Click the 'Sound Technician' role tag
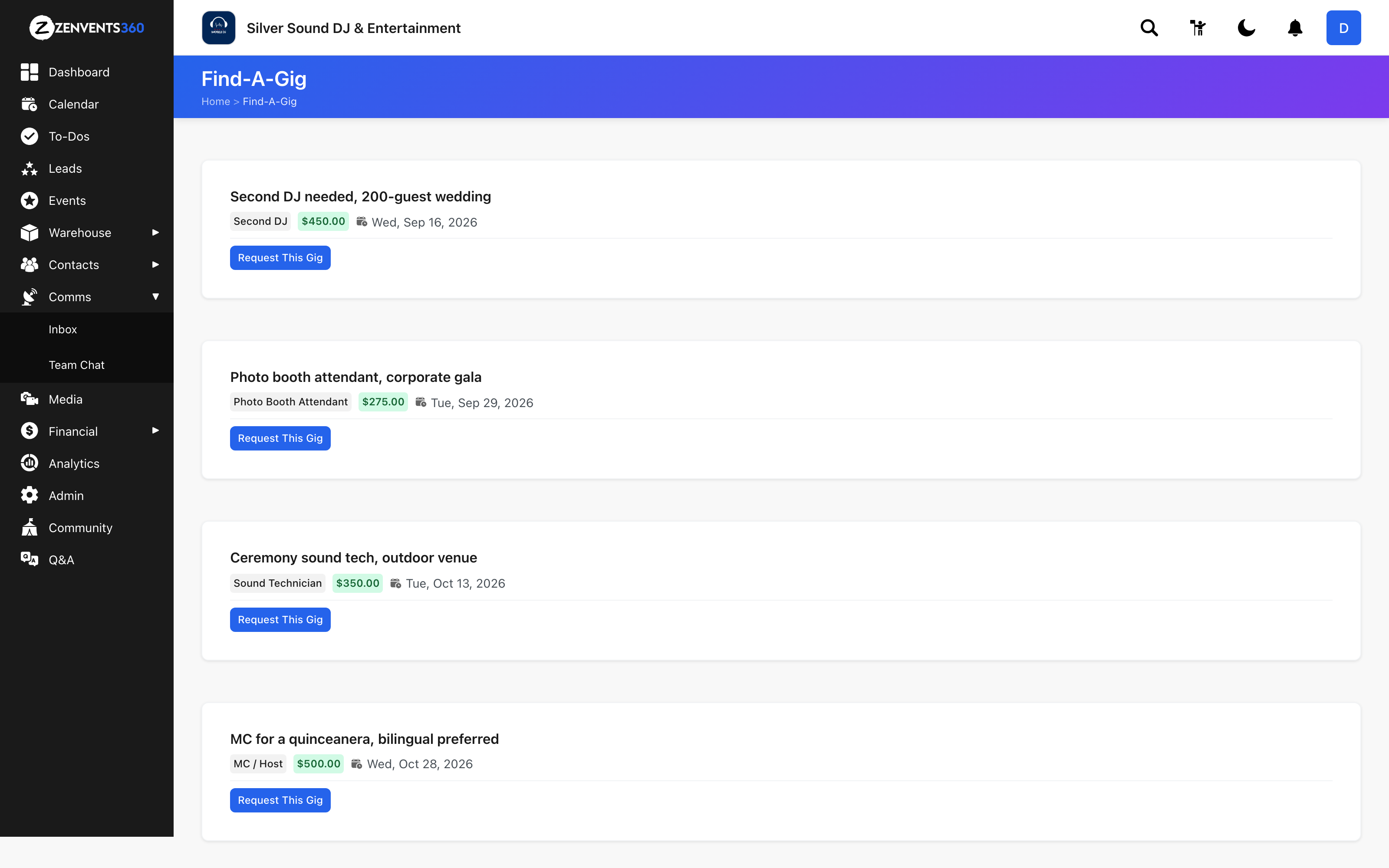This screenshot has height=868, width=1389. (x=278, y=583)
